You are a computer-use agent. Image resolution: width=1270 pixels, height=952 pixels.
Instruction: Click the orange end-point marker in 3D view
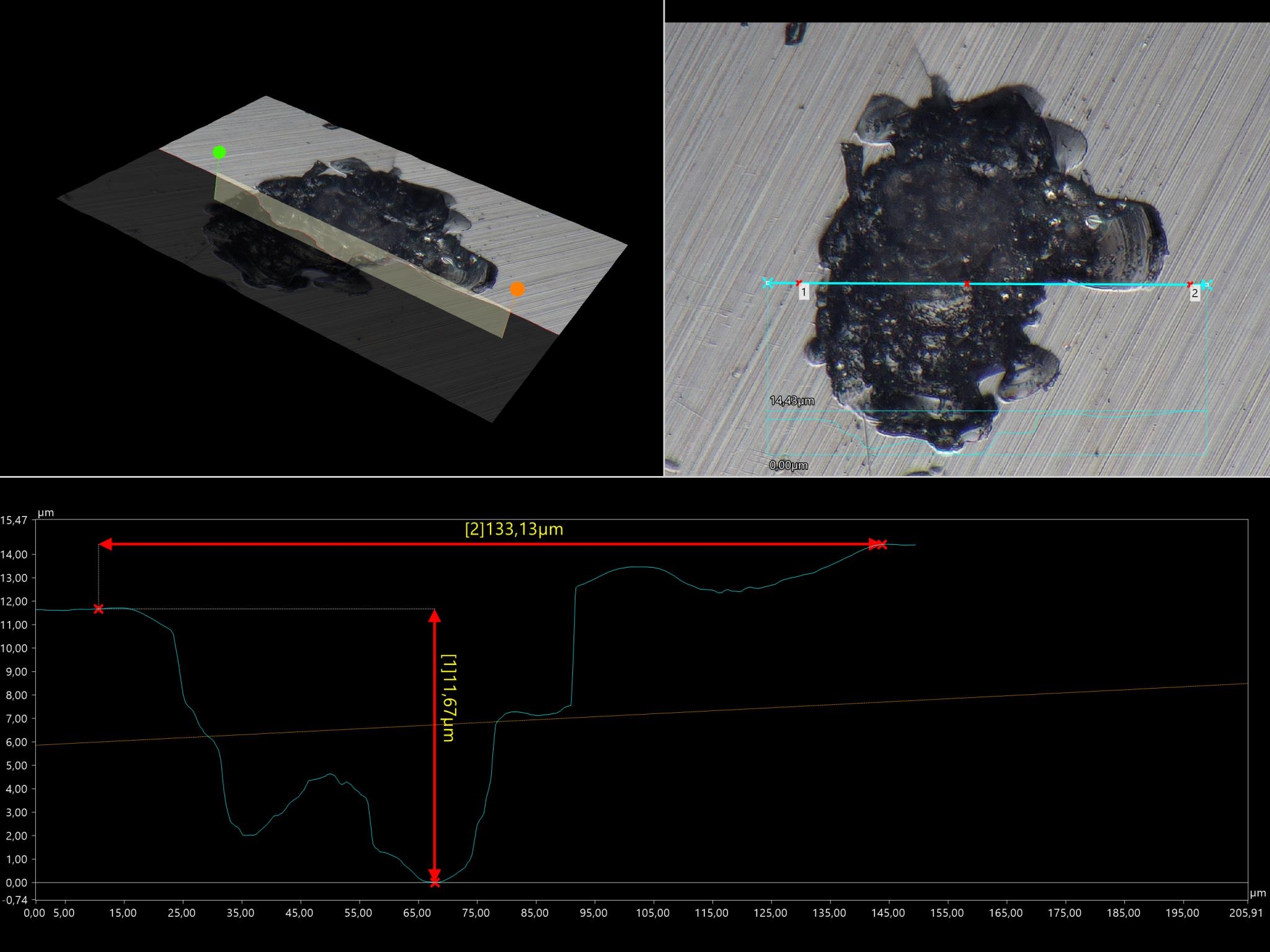tap(517, 289)
